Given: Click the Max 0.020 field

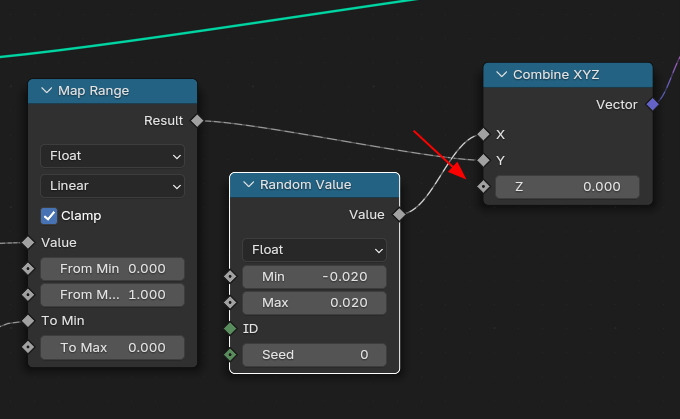Looking at the screenshot, I should (314, 303).
